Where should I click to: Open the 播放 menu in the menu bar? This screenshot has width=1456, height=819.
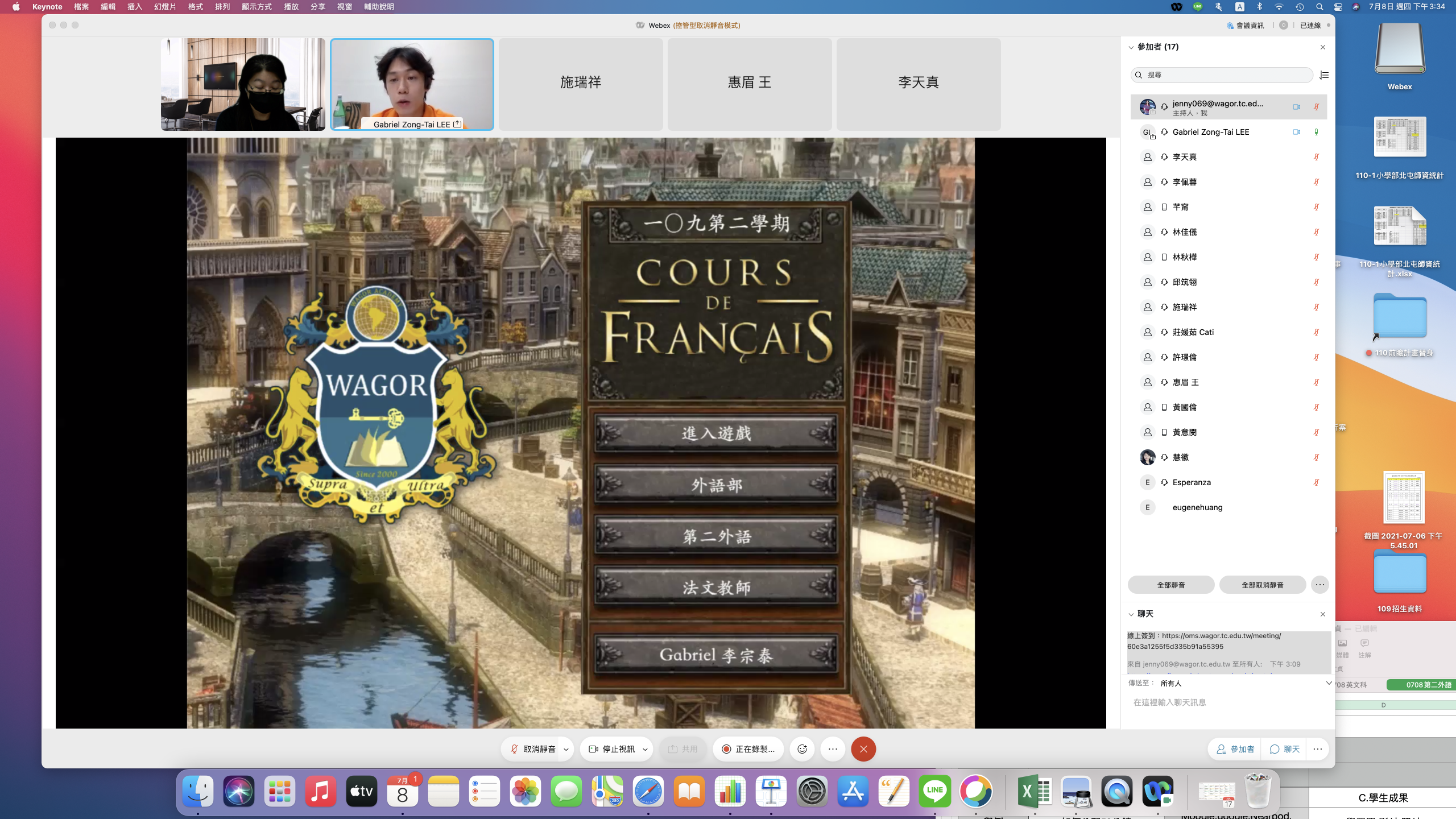[291, 7]
